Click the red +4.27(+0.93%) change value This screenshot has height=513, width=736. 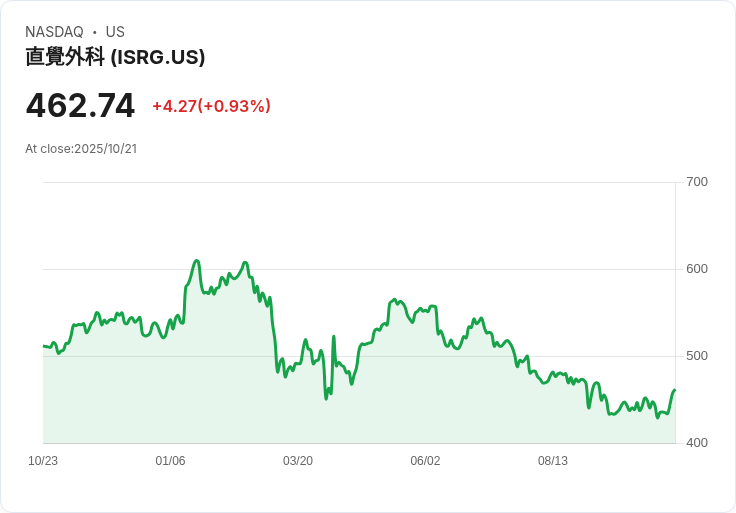(x=211, y=106)
